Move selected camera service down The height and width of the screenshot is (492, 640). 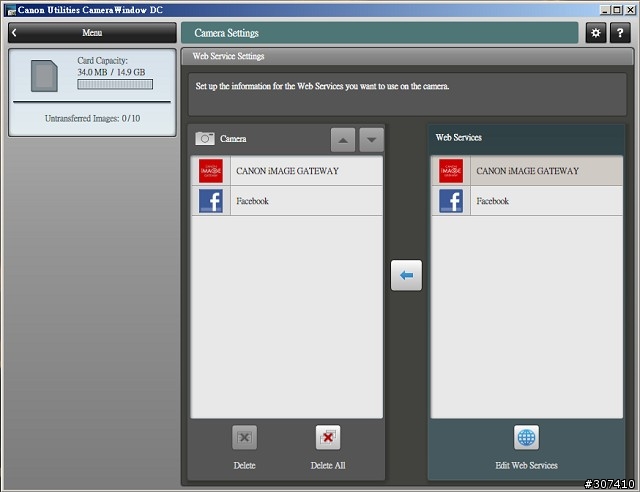point(371,140)
